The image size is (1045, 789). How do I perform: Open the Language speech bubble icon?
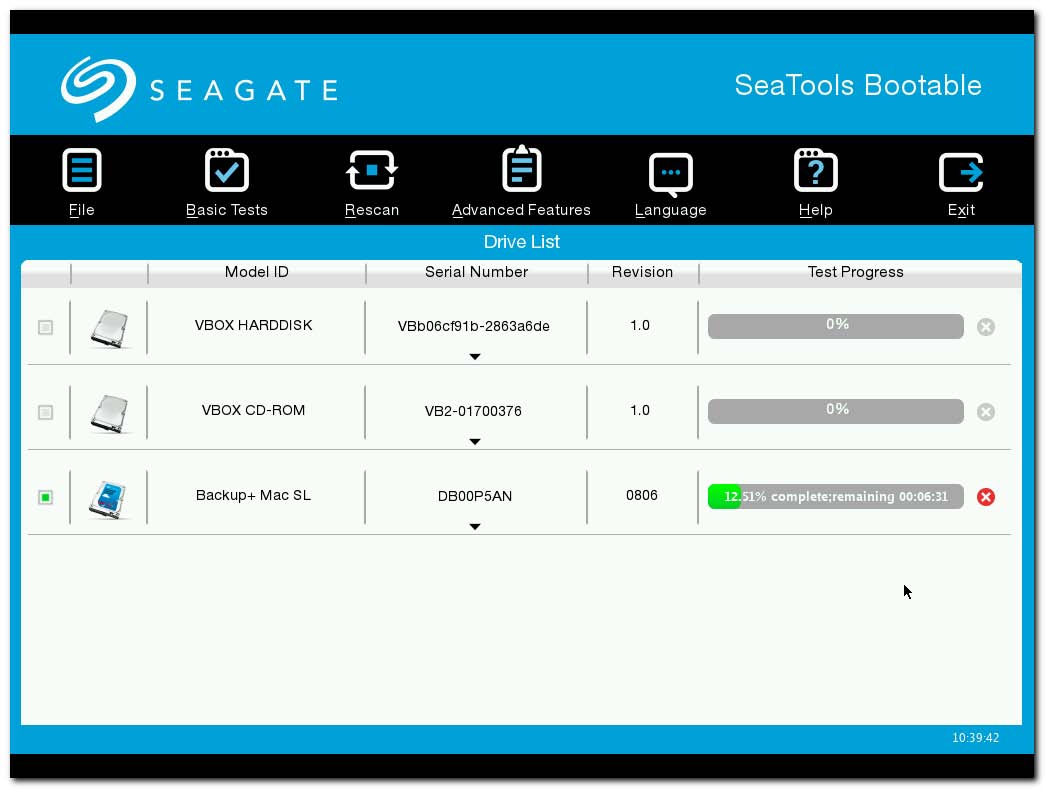[670, 175]
